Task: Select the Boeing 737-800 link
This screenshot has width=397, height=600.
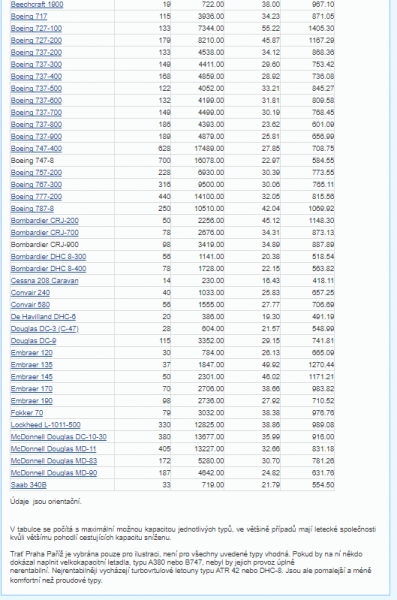Action: pos(36,124)
